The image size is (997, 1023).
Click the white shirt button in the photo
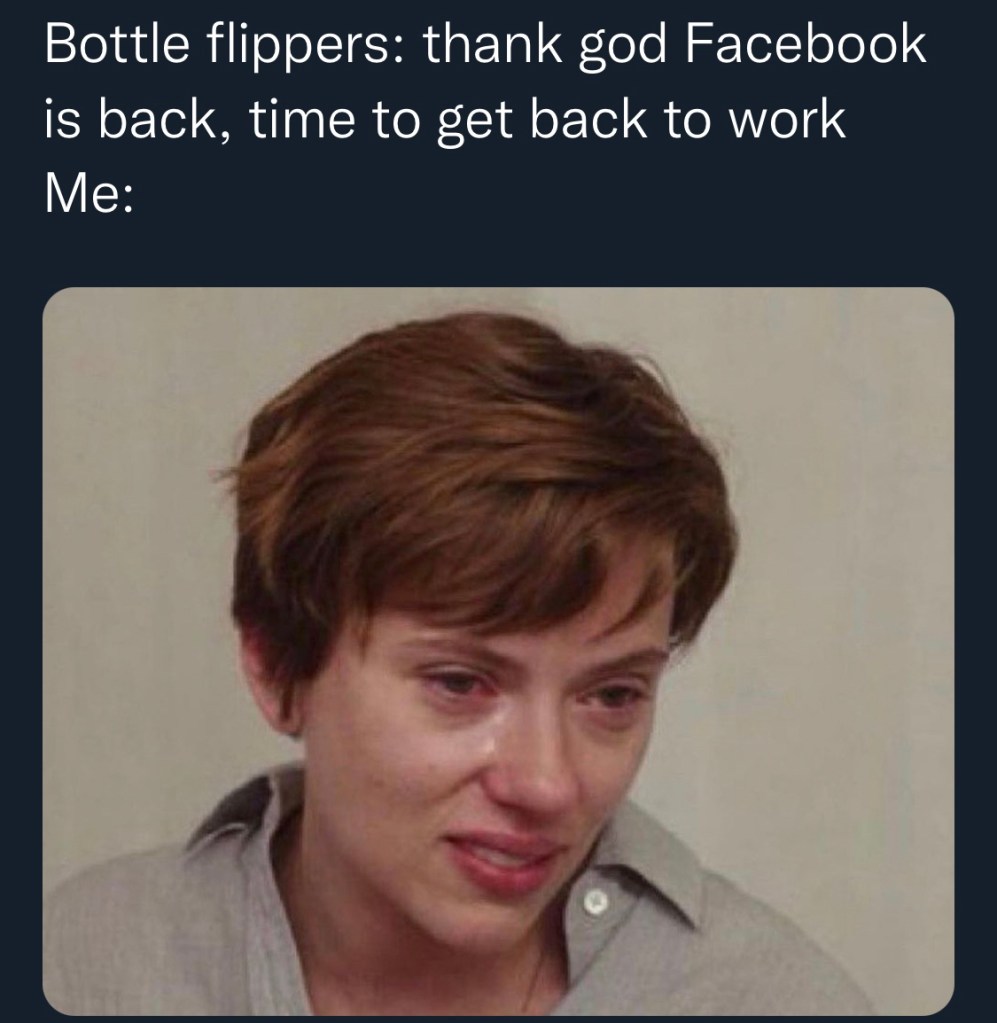coord(597,902)
